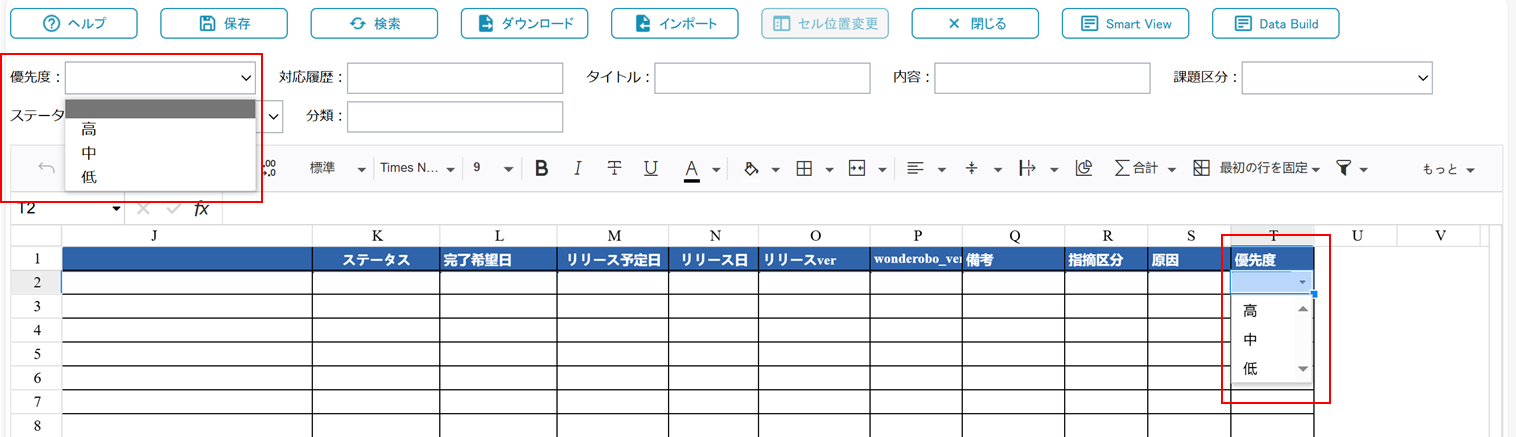Insert a chart with the chart icon

[x=1083, y=168]
